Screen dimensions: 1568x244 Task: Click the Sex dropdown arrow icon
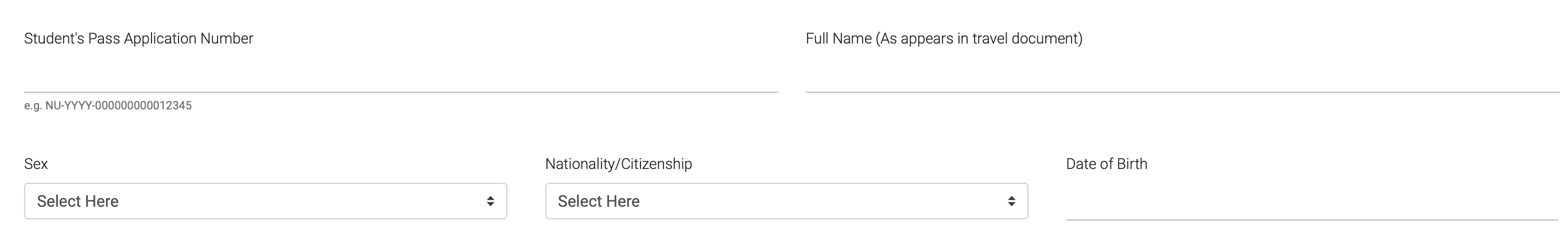click(x=490, y=201)
